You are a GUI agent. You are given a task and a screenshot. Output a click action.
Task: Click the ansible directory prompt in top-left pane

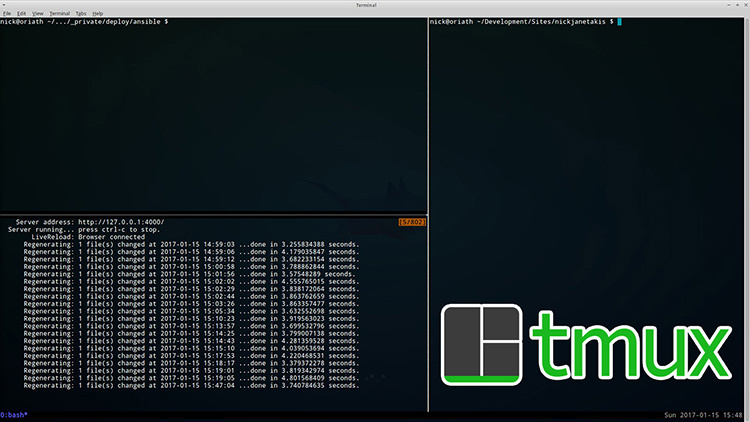point(84,22)
